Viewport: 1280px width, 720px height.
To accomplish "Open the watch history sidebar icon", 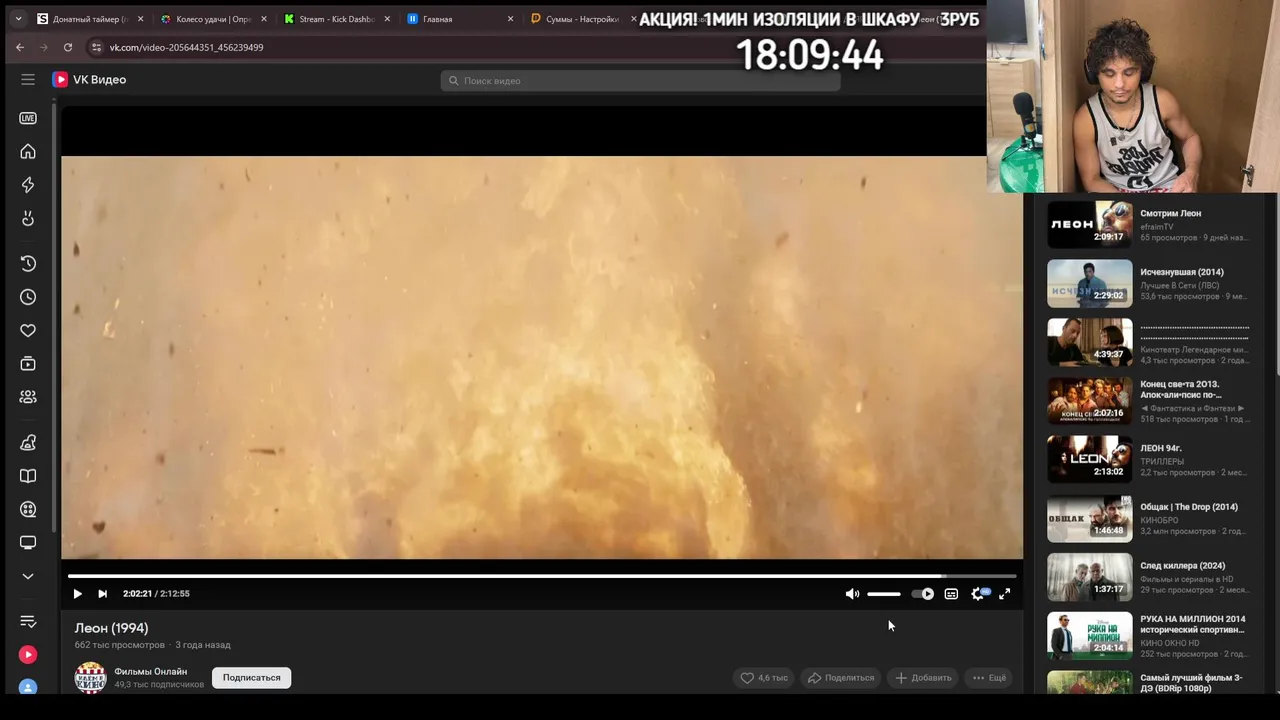I will (x=28, y=264).
